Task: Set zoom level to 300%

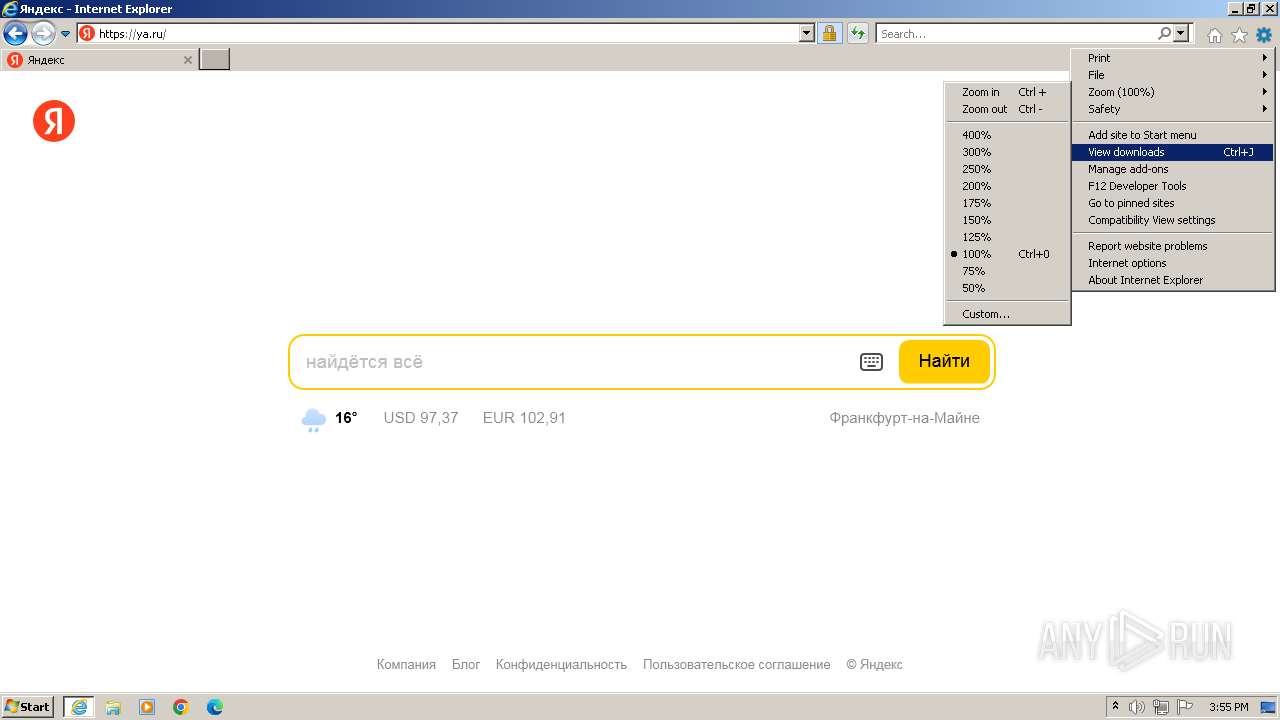Action: click(x=1007, y=152)
